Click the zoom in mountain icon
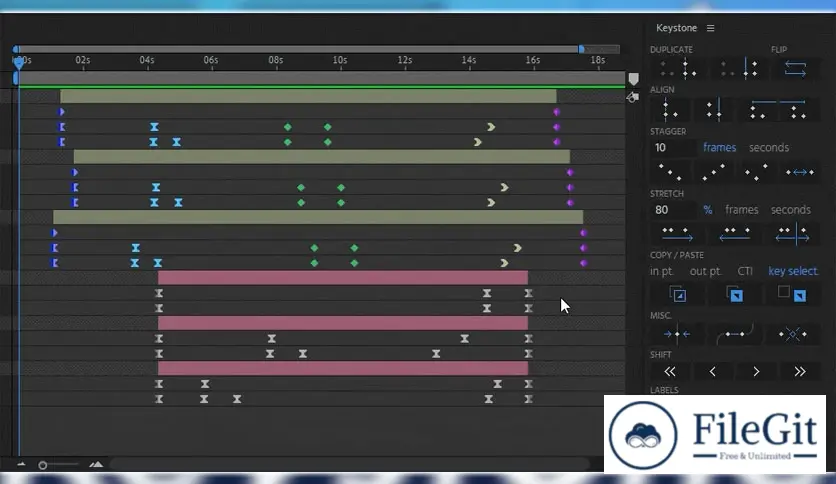 96,465
